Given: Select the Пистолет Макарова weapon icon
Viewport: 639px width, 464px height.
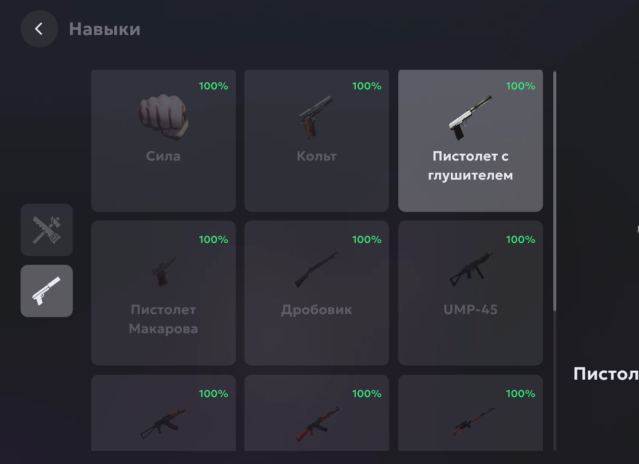Looking at the screenshot, I should (x=163, y=271).
